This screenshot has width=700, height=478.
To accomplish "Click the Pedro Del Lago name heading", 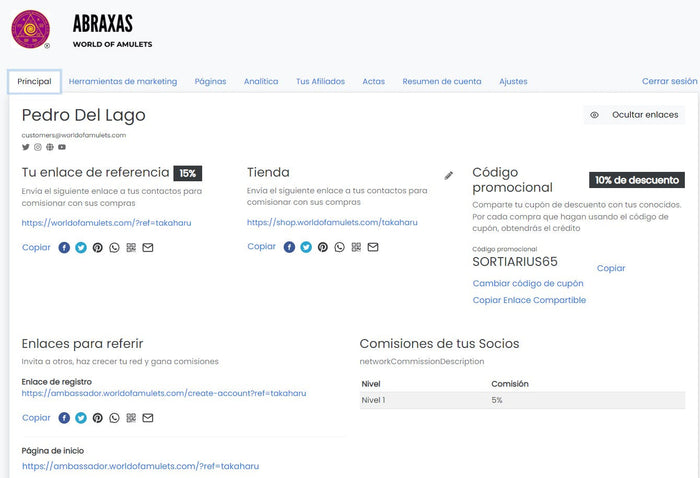I will point(83,115).
